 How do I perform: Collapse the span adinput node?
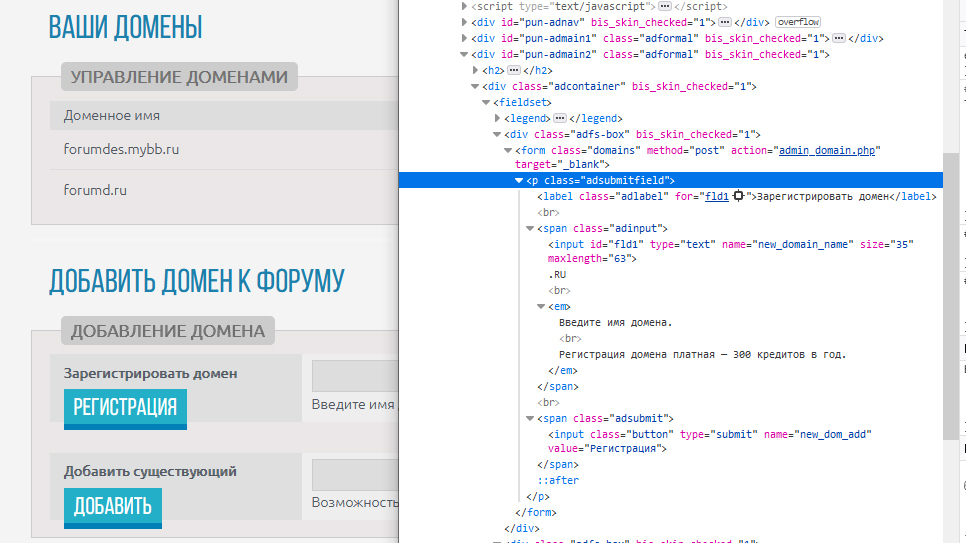coord(530,229)
